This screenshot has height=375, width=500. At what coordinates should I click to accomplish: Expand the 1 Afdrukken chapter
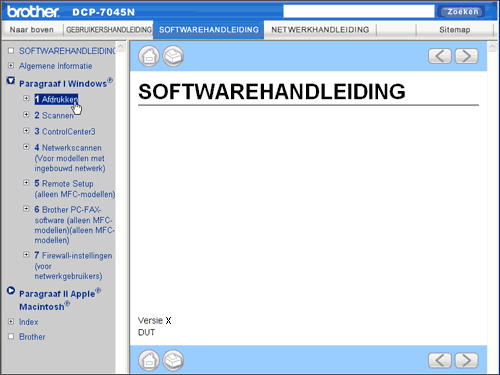26,98
